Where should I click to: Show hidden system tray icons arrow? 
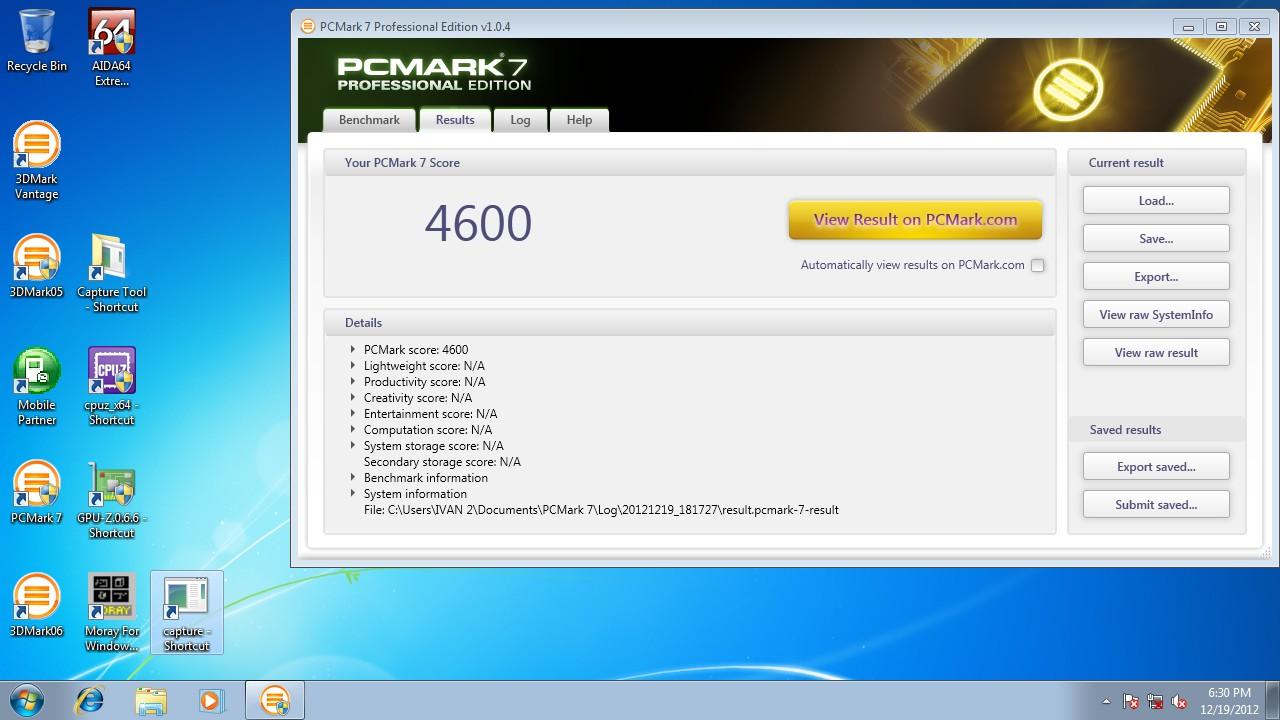tap(1106, 701)
